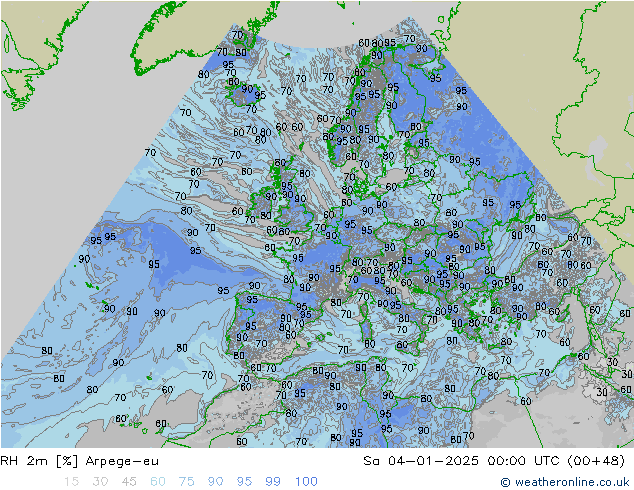Click the legend value 99

click(x=273, y=482)
